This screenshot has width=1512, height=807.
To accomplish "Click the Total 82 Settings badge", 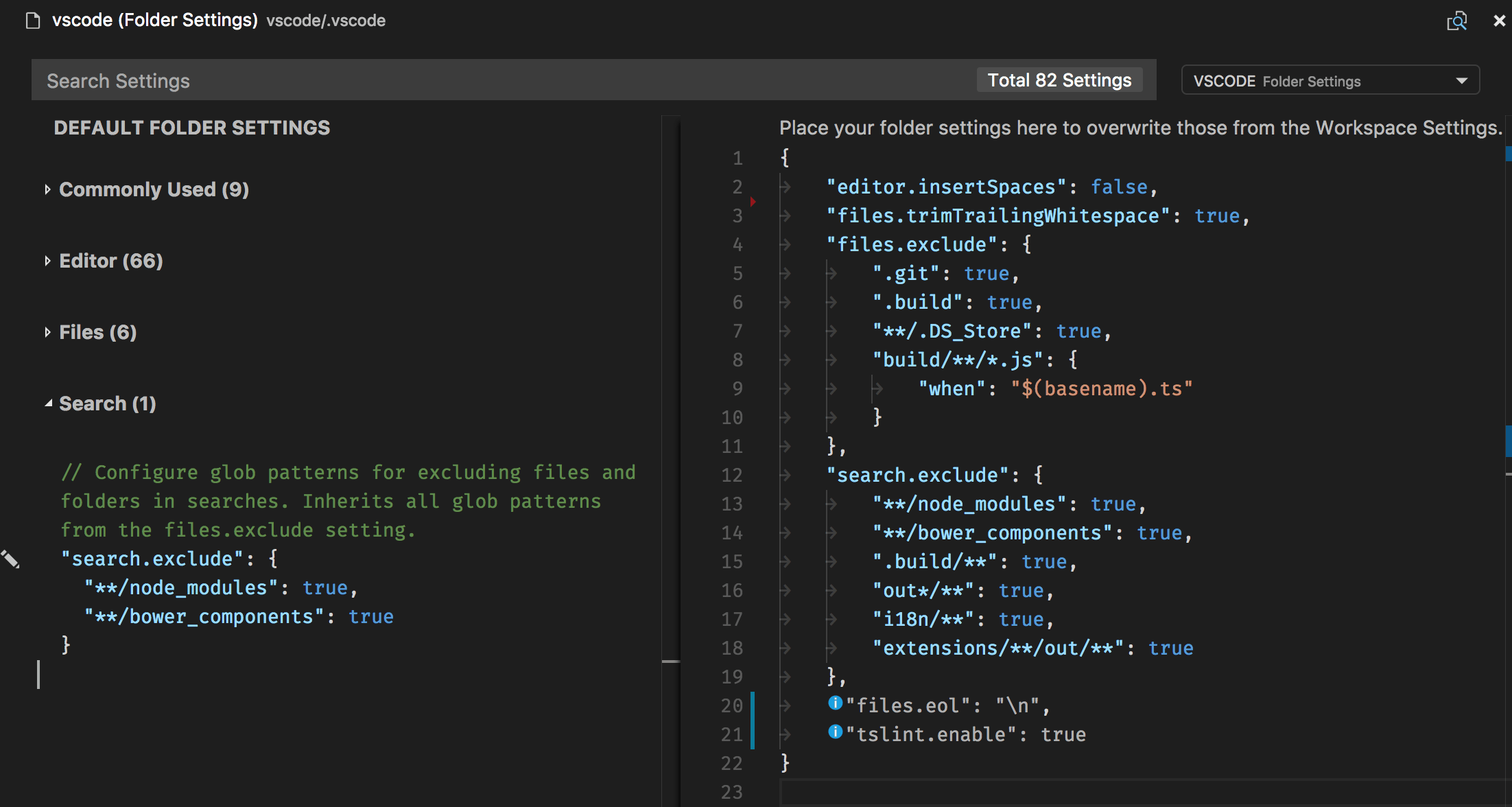I will [1059, 80].
